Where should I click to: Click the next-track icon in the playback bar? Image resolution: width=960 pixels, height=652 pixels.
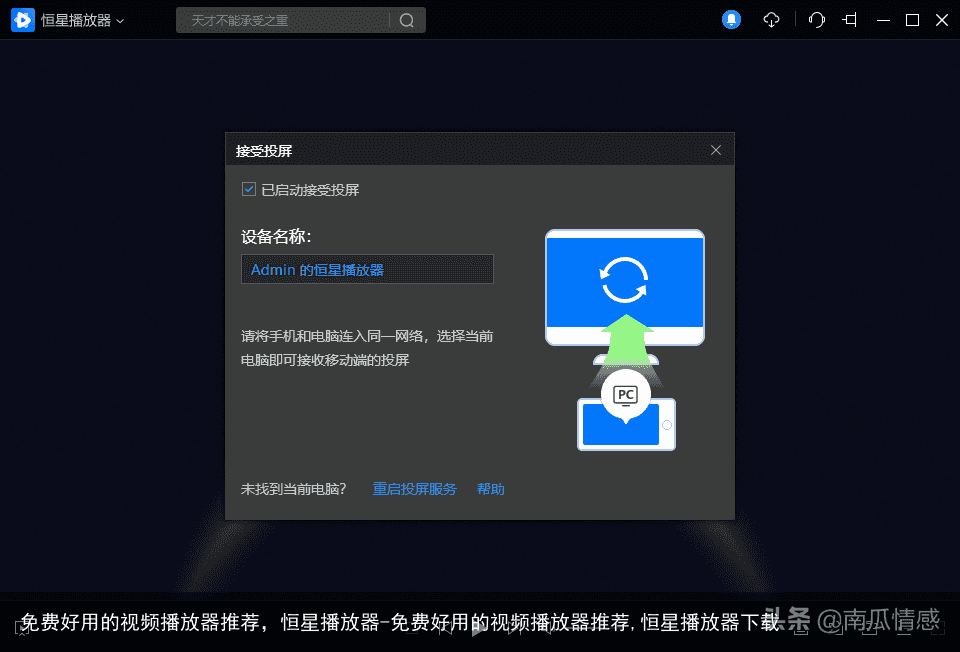pos(512,628)
